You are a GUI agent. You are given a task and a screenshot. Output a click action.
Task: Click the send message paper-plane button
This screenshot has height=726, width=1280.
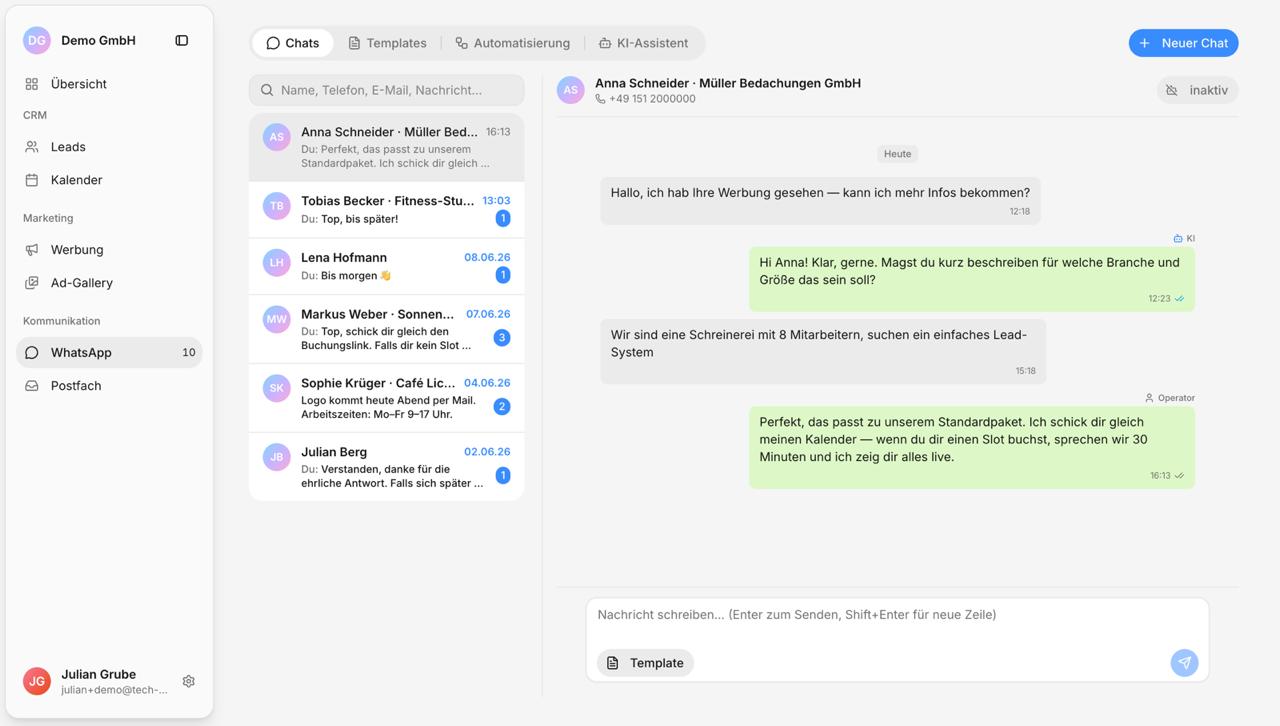click(x=1184, y=662)
